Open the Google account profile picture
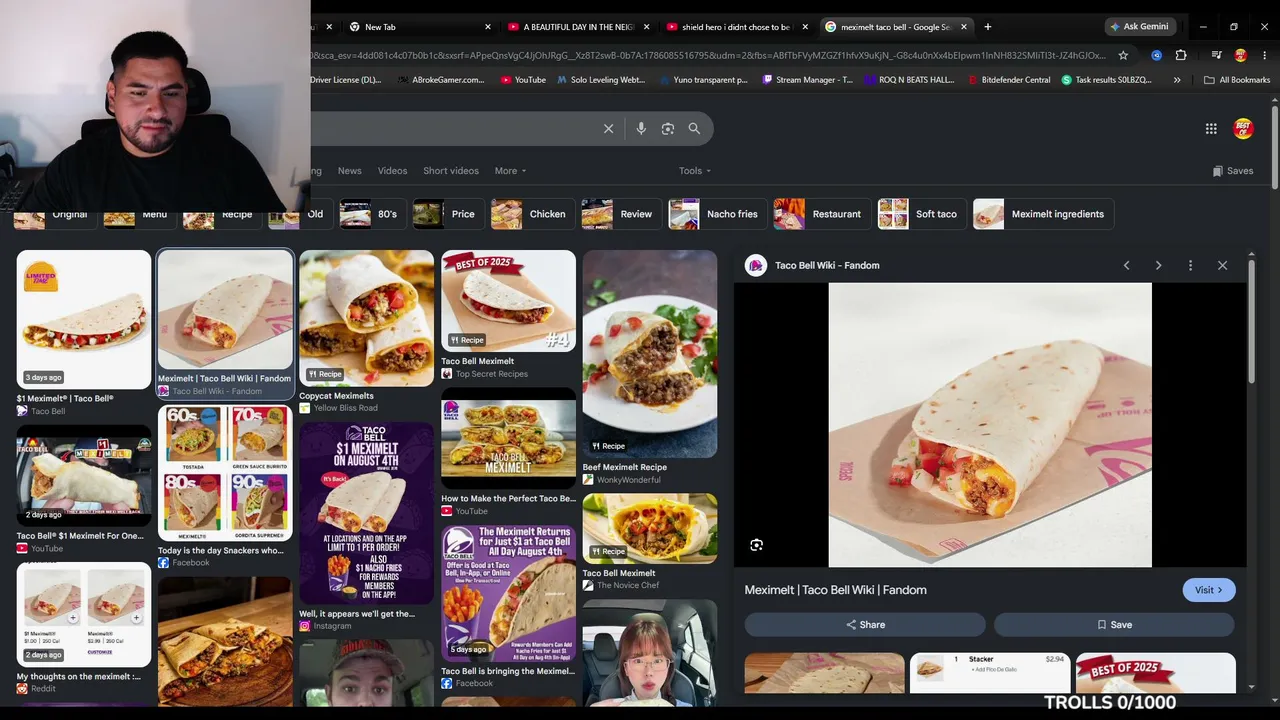 [1243, 128]
